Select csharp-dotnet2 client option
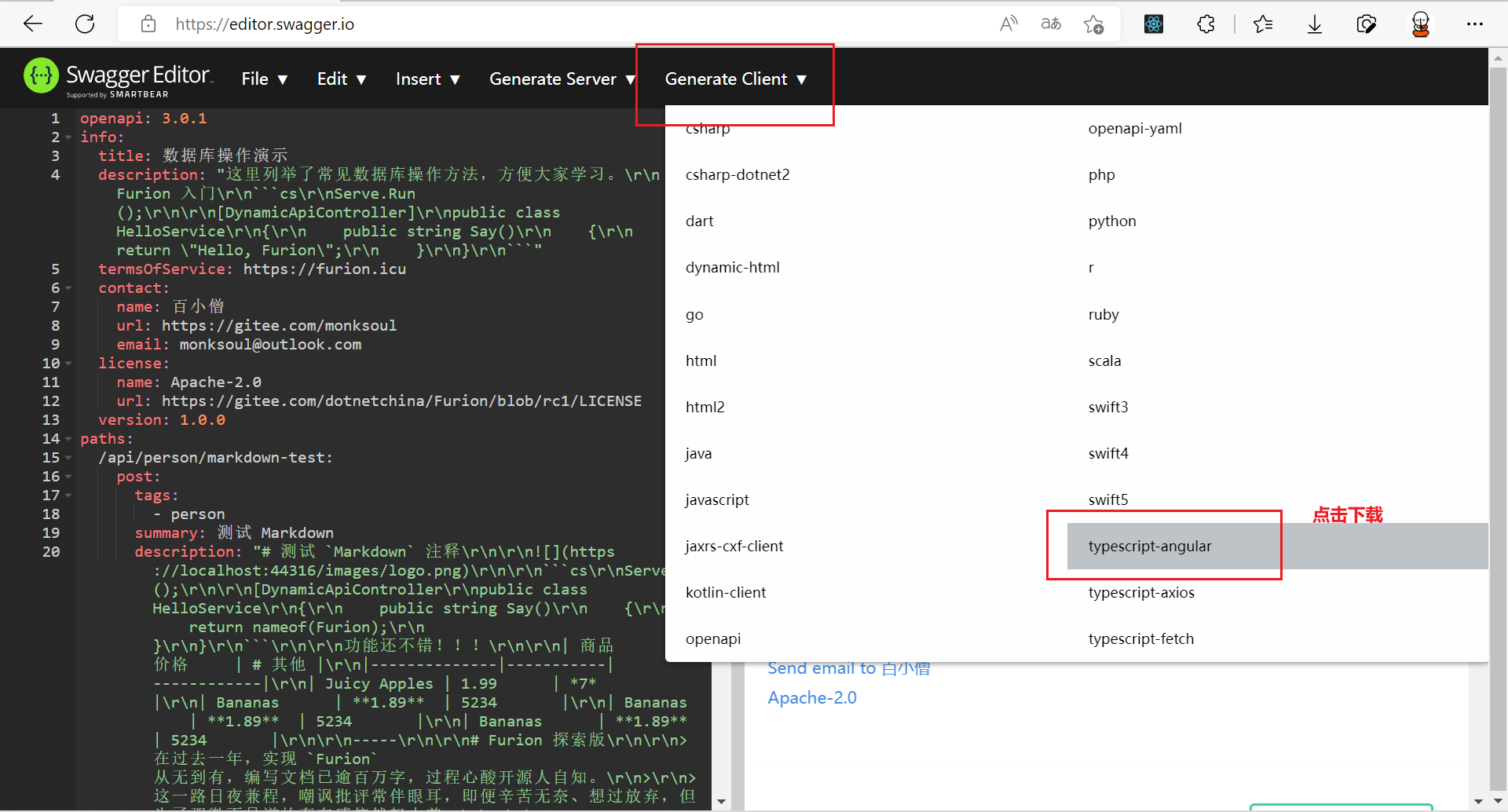The image size is (1508, 812). (737, 174)
